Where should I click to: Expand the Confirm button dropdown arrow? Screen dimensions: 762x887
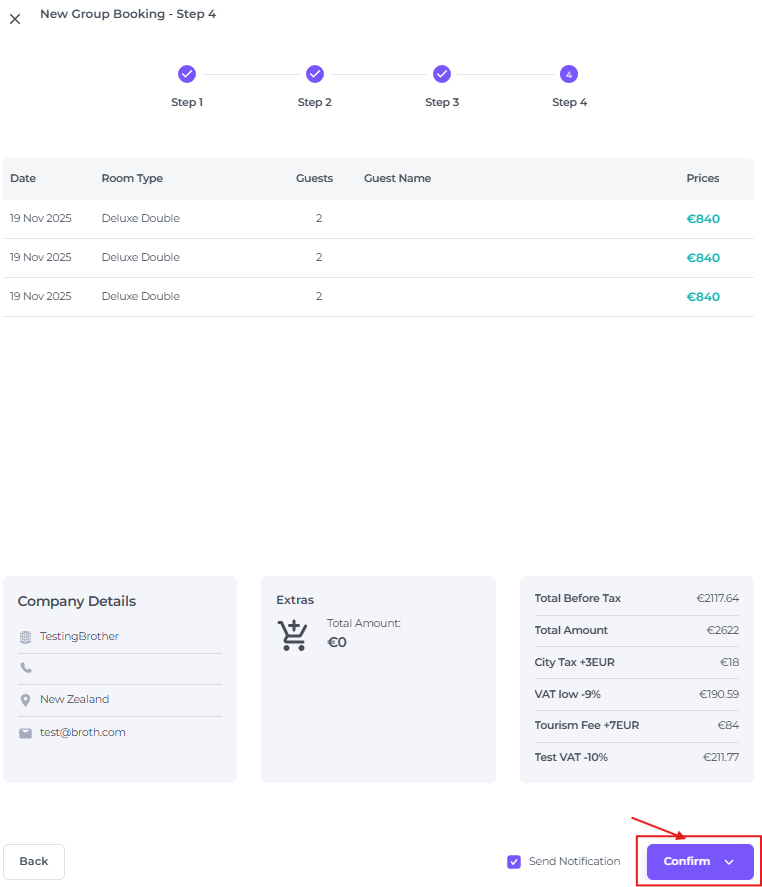(x=729, y=862)
